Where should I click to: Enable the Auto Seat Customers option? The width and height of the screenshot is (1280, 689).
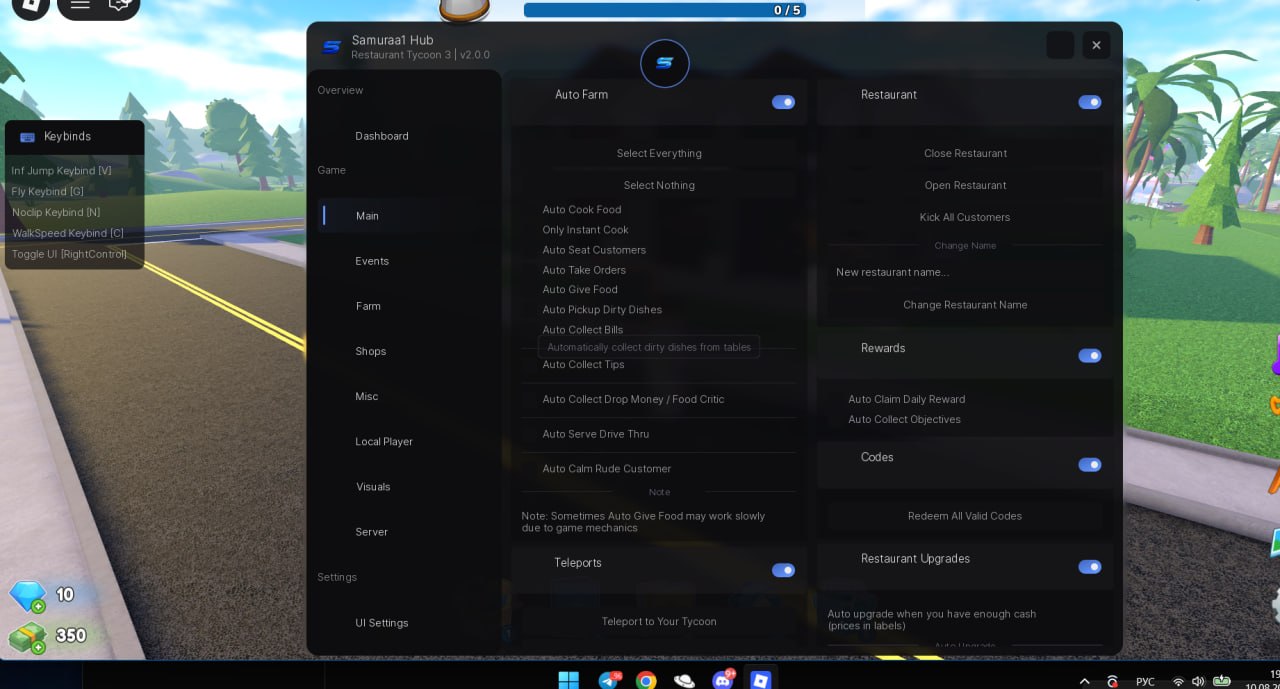coord(594,250)
